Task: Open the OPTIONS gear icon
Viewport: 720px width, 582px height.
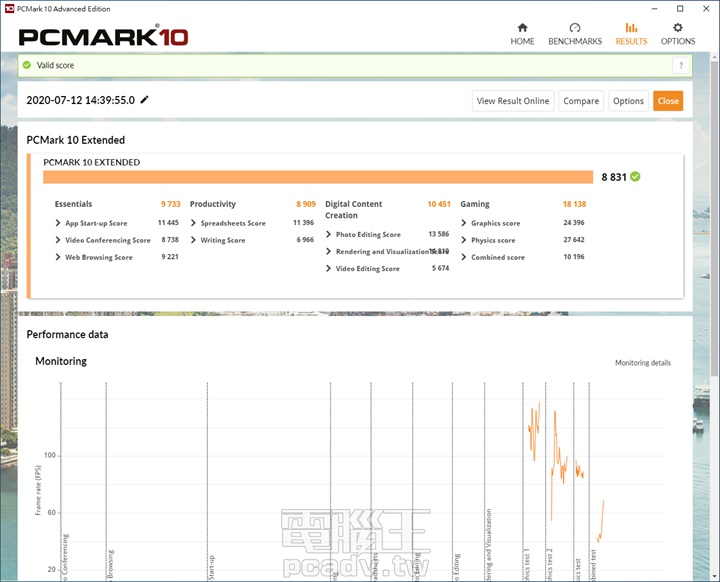Action: 677,29
